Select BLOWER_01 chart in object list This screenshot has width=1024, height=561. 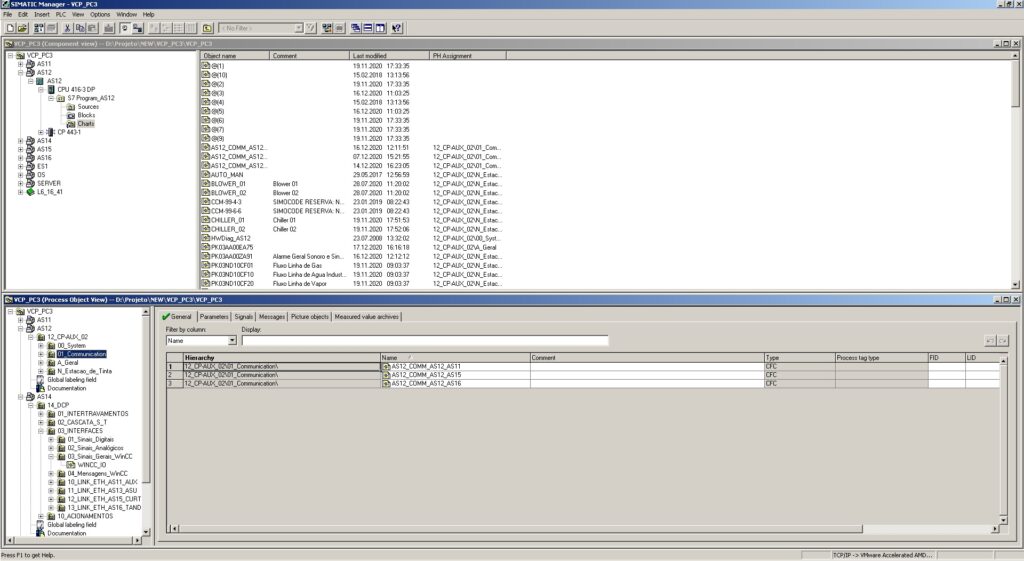point(228,184)
